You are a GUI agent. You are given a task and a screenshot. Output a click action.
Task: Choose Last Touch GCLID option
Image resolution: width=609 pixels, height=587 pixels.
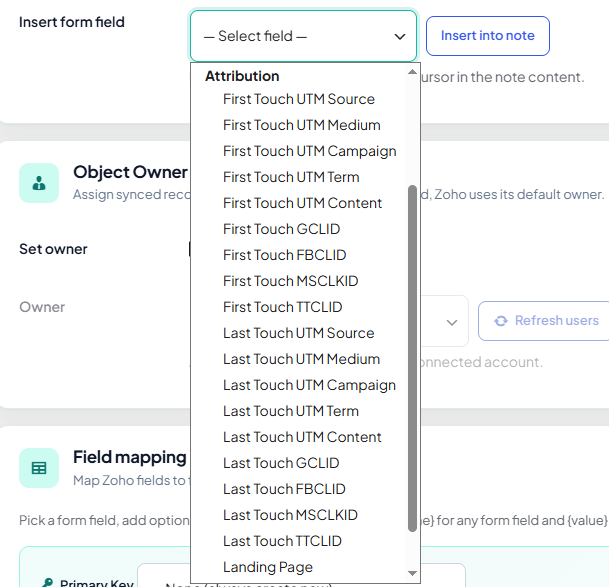tap(298, 463)
